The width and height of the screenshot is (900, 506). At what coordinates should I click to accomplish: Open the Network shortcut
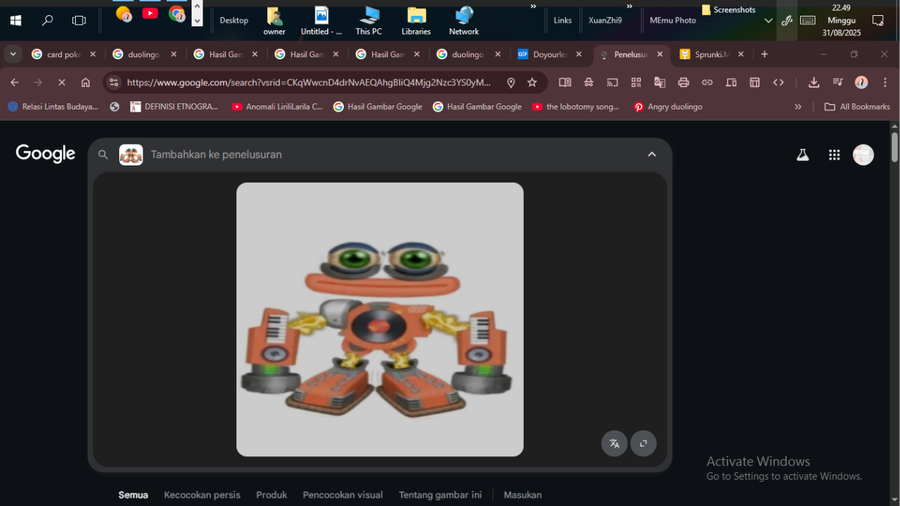464,21
